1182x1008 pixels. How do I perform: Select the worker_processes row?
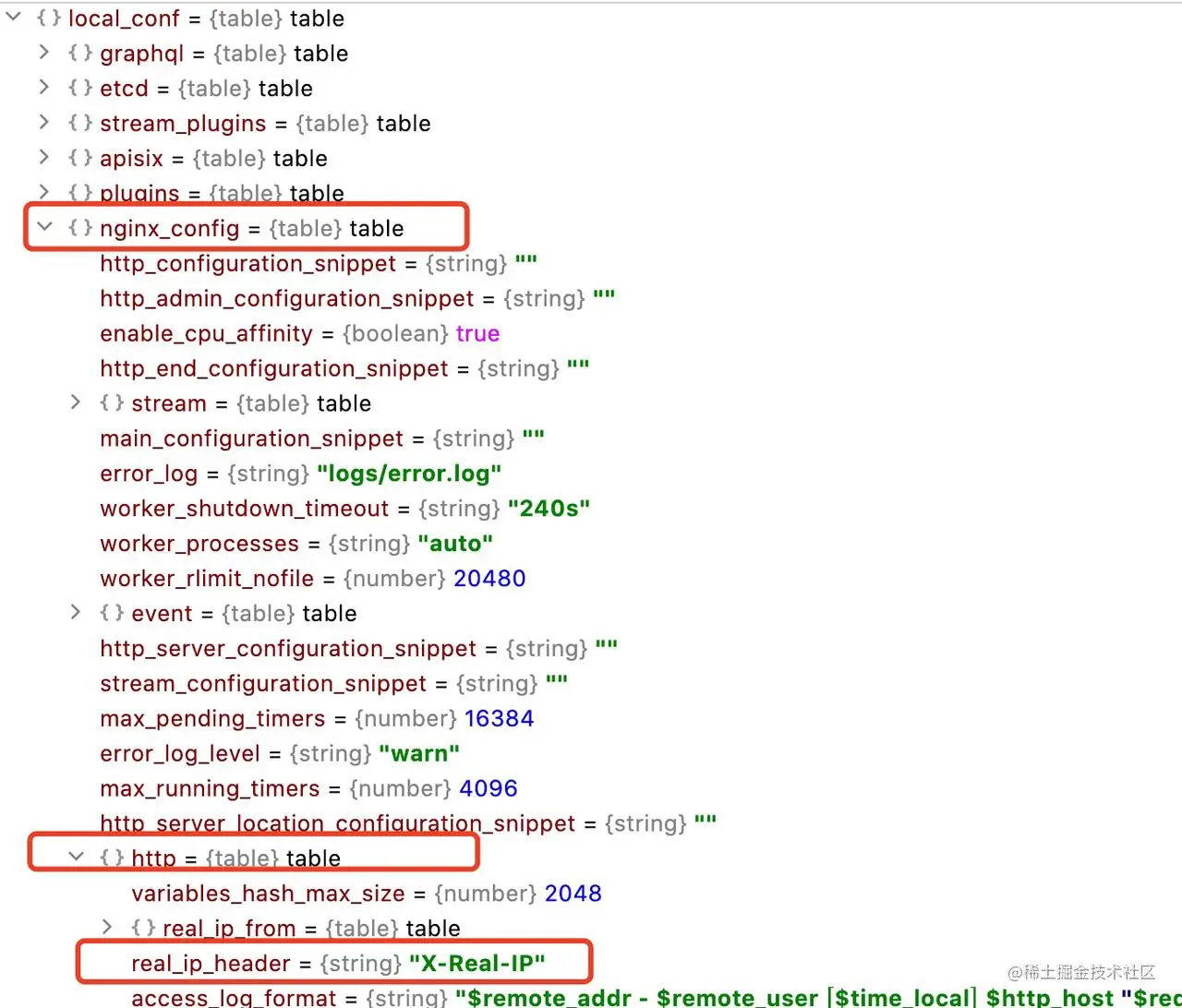pyautogui.click(x=296, y=544)
